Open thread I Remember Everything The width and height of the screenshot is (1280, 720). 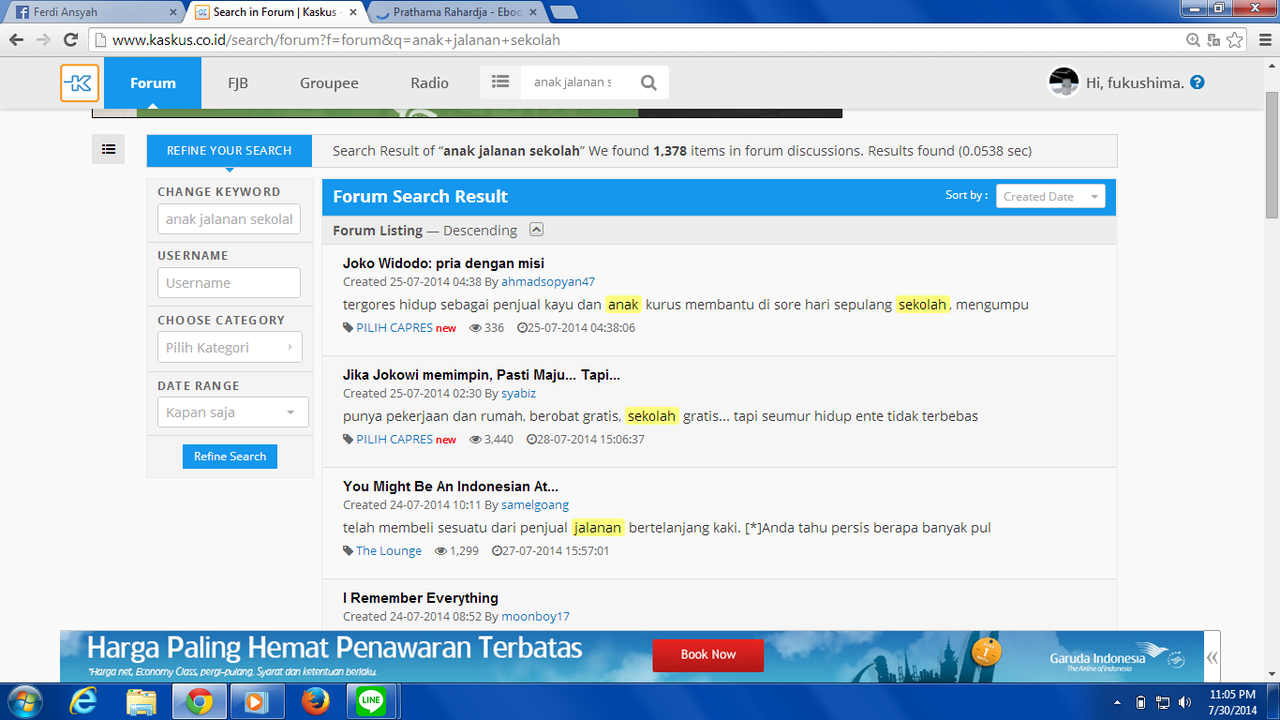tap(420, 598)
